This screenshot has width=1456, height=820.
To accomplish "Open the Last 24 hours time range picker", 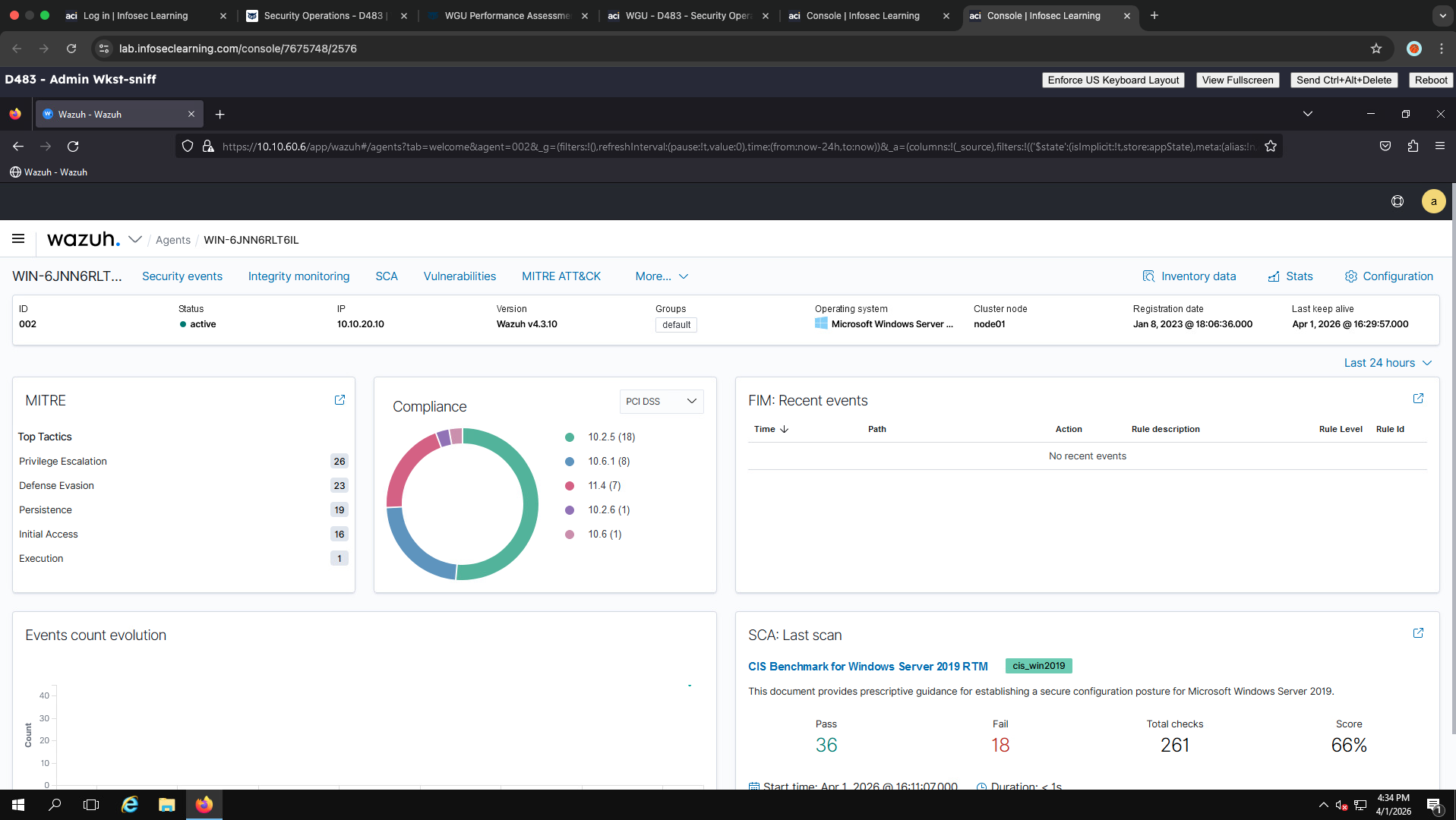I will coord(1387,363).
